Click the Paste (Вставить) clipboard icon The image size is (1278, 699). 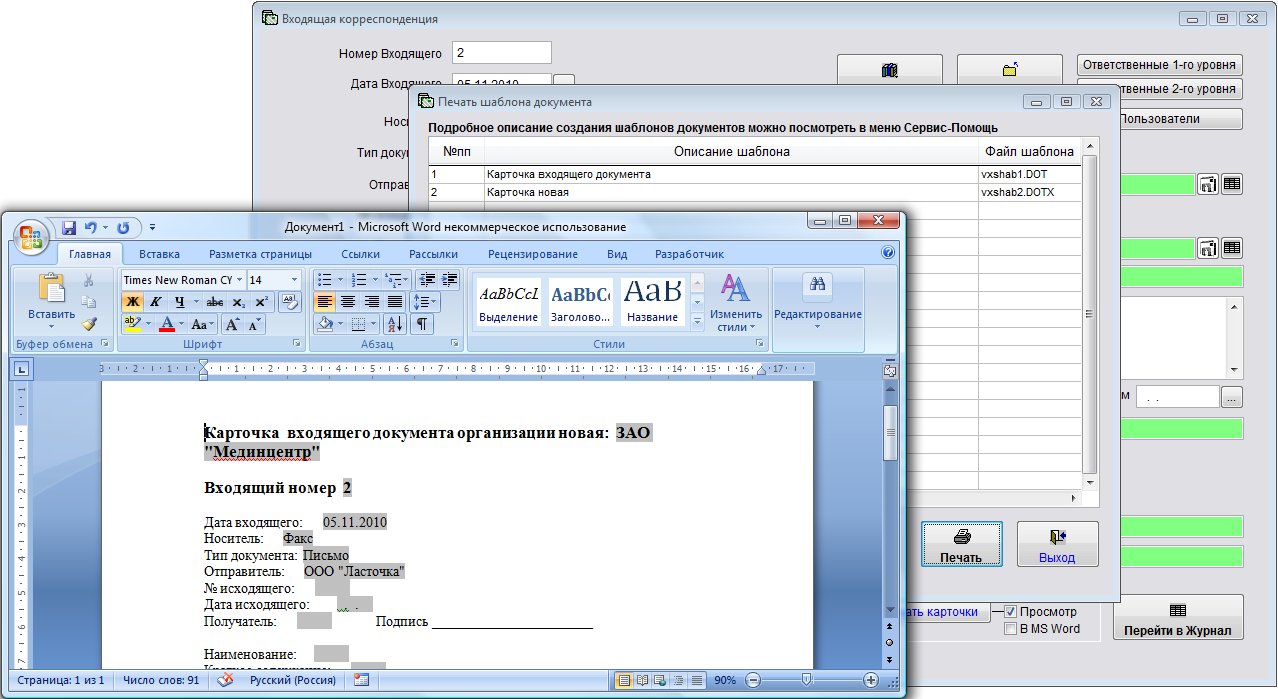[x=51, y=288]
